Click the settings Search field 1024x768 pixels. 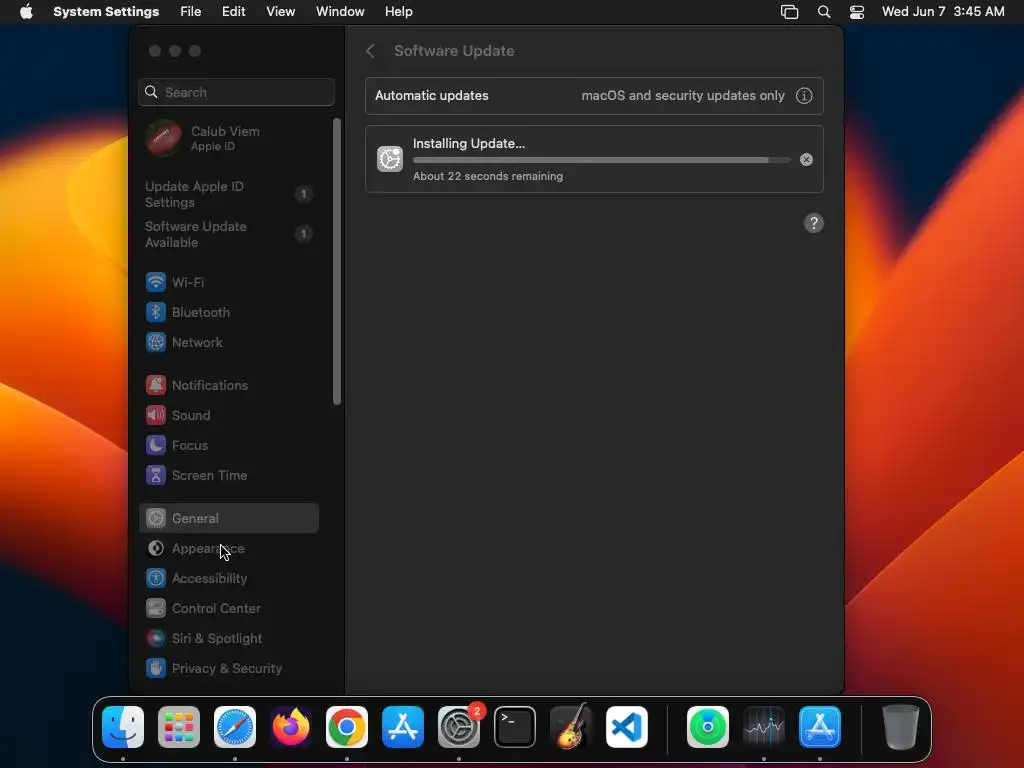(x=236, y=92)
